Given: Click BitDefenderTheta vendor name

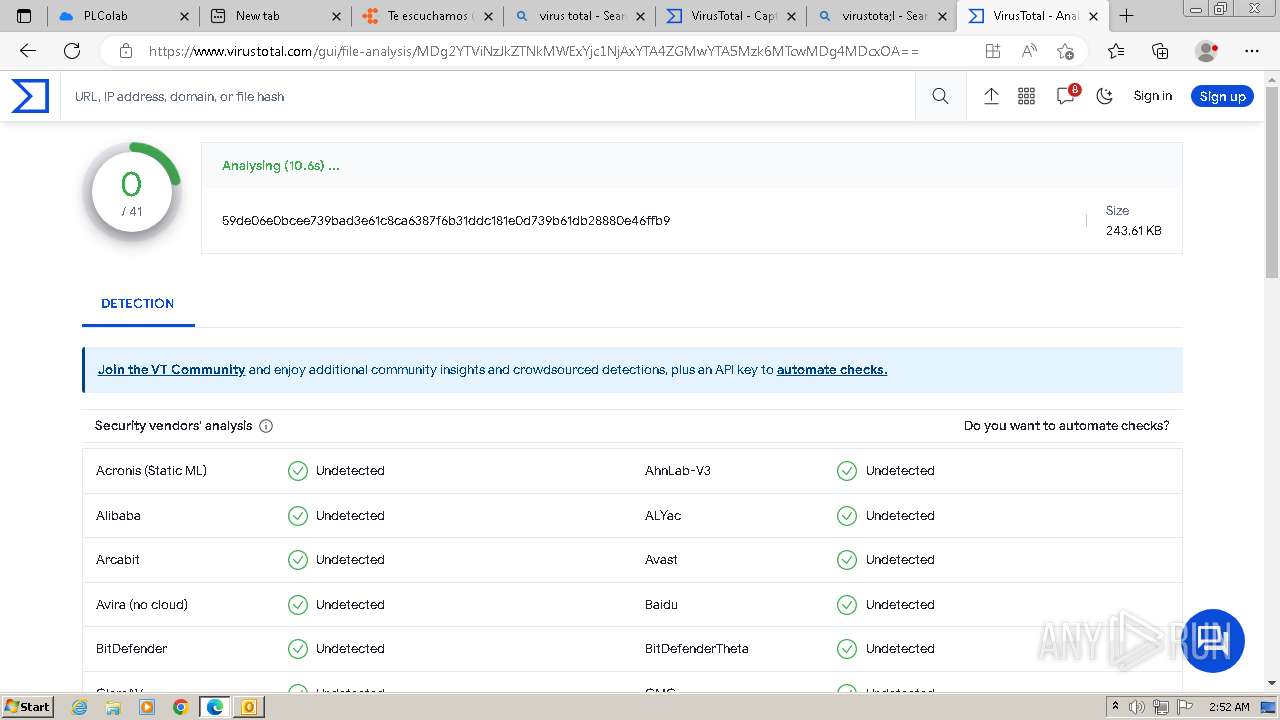Looking at the screenshot, I should click(696, 649).
